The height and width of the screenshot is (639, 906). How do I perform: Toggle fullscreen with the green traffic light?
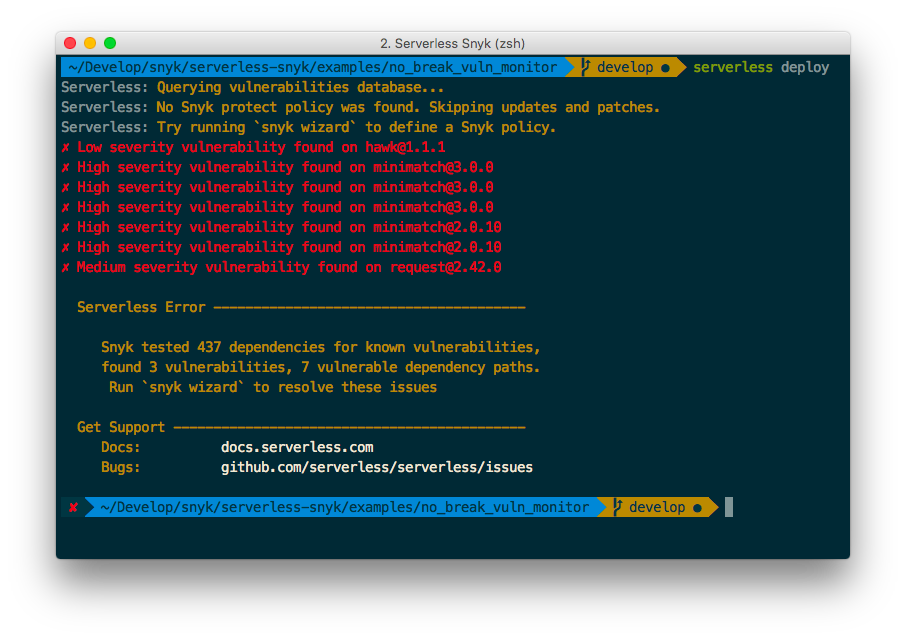tap(108, 44)
